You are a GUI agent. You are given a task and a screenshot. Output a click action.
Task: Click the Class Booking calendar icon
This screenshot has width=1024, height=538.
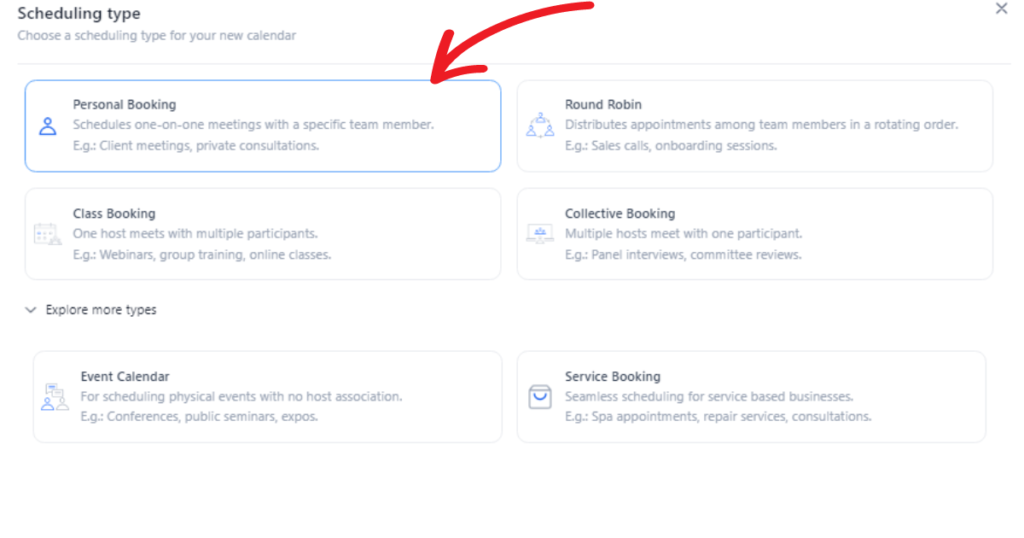click(48, 234)
